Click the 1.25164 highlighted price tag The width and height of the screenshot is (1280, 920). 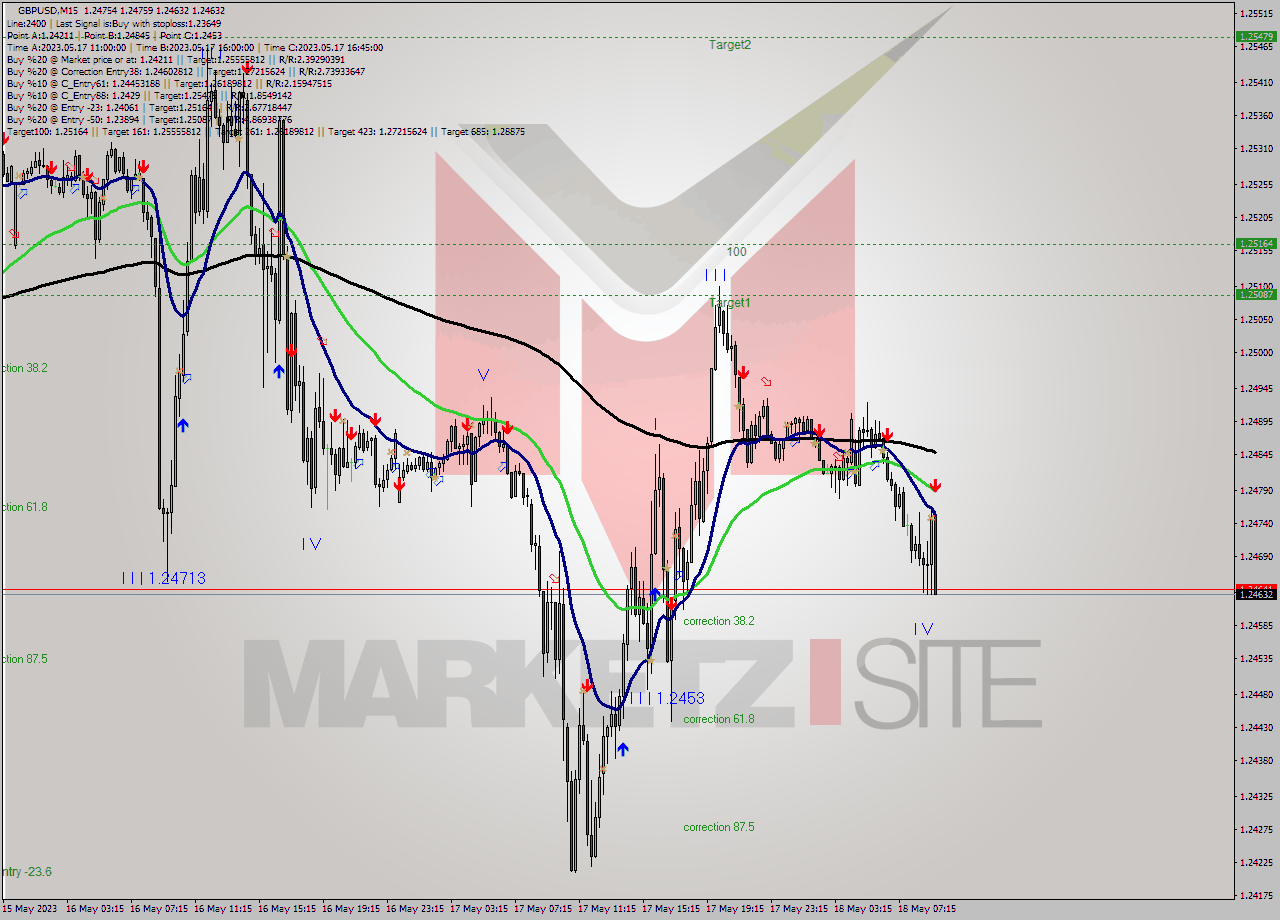coord(1256,243)
